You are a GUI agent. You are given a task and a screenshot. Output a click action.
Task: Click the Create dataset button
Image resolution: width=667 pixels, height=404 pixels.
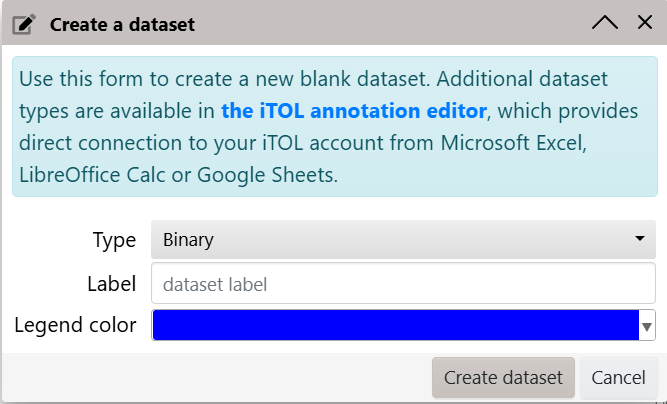point(503,378)
